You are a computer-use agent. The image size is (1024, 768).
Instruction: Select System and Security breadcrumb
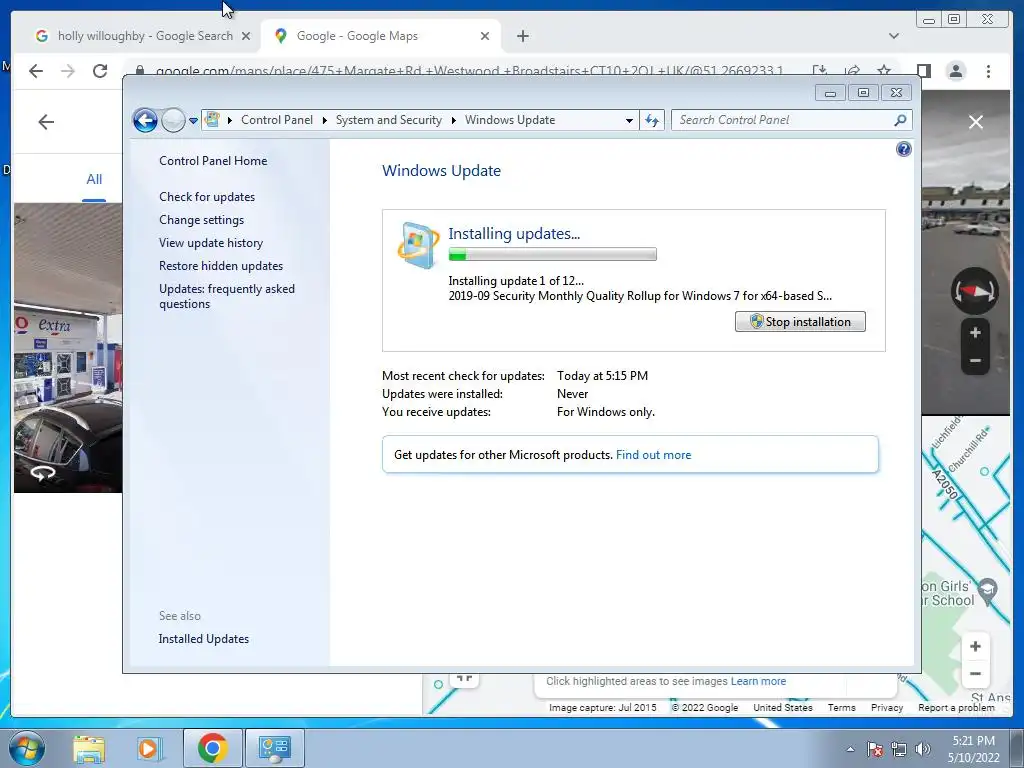389,120
